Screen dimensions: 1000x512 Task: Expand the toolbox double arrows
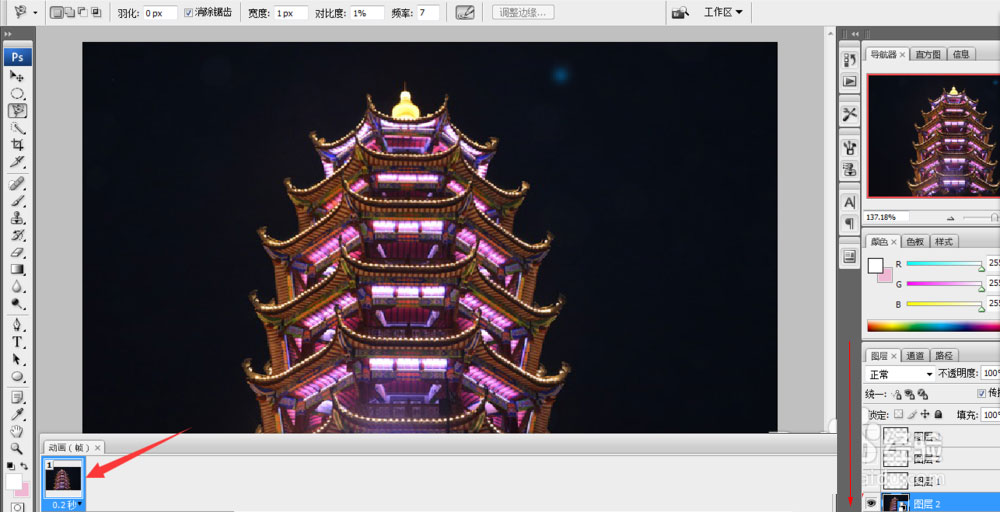point(8,34)
